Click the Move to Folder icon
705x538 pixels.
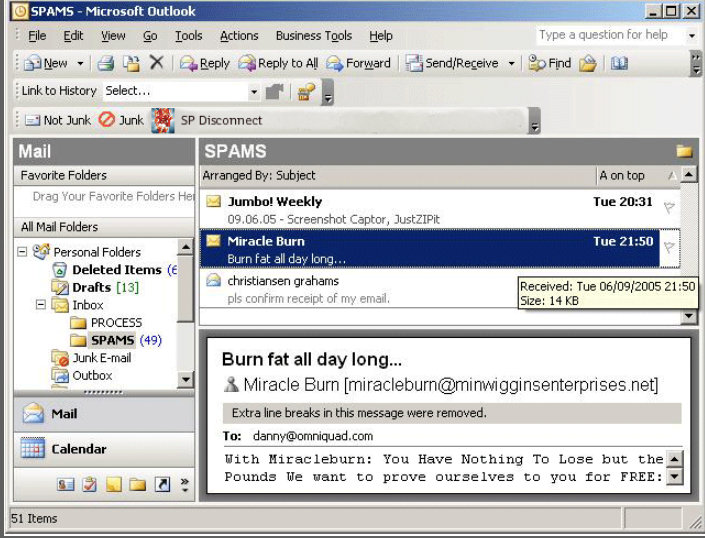(x=131, y=63)
